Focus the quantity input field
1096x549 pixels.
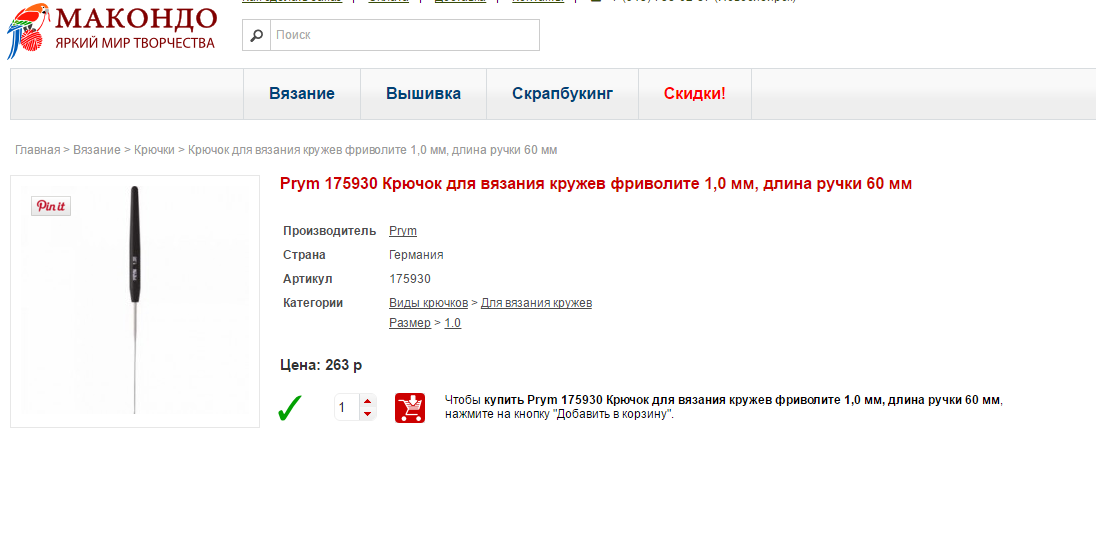coord(347,407)
